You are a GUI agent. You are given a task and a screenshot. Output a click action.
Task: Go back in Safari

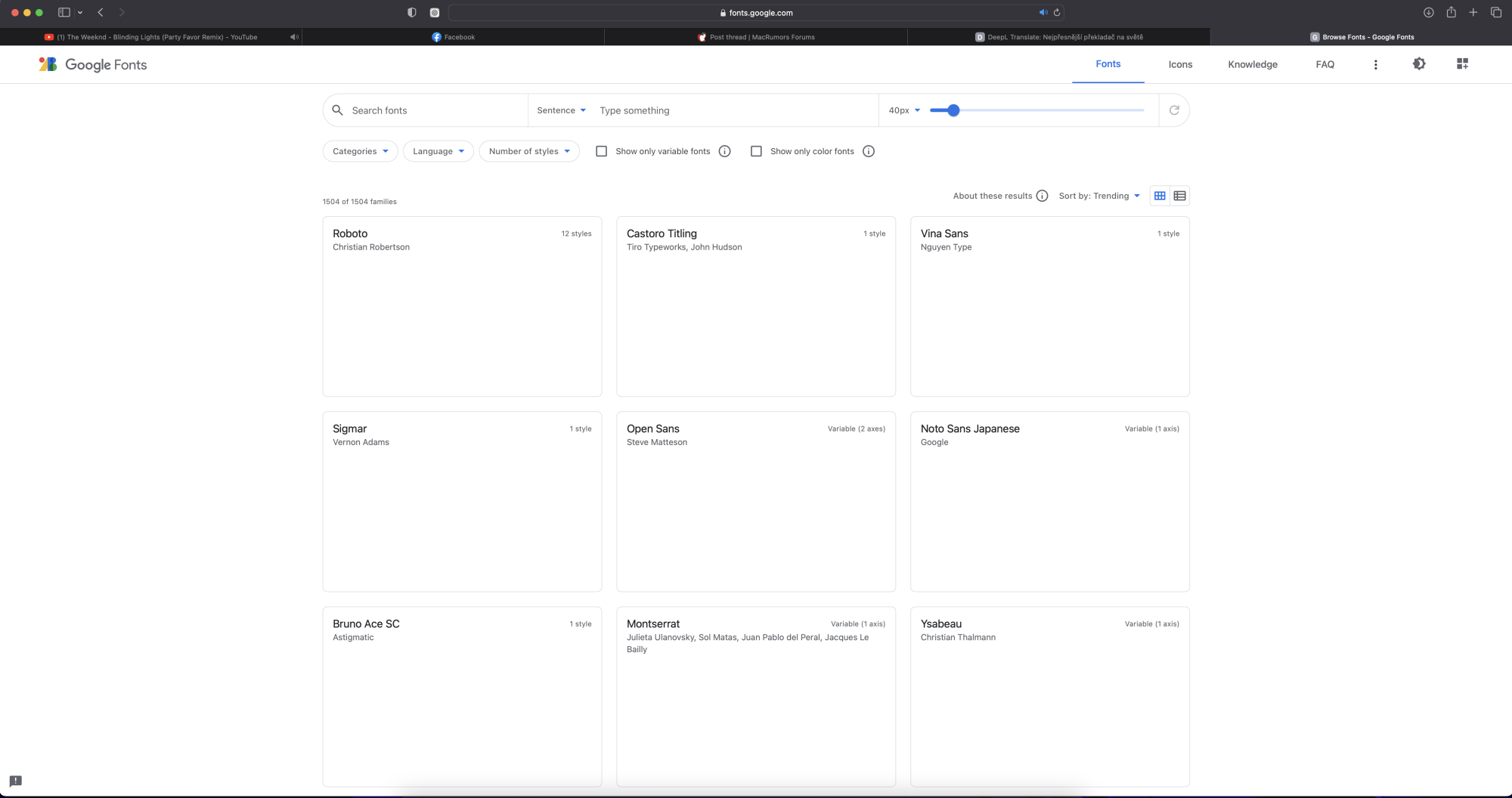(100, 12)
